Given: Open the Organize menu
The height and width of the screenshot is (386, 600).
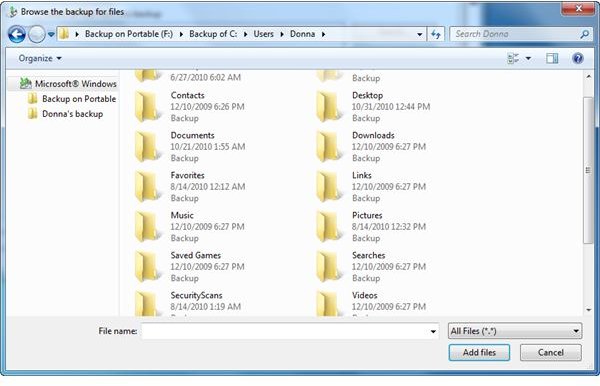Looking at the screenshot, I should tap(40, 59).
